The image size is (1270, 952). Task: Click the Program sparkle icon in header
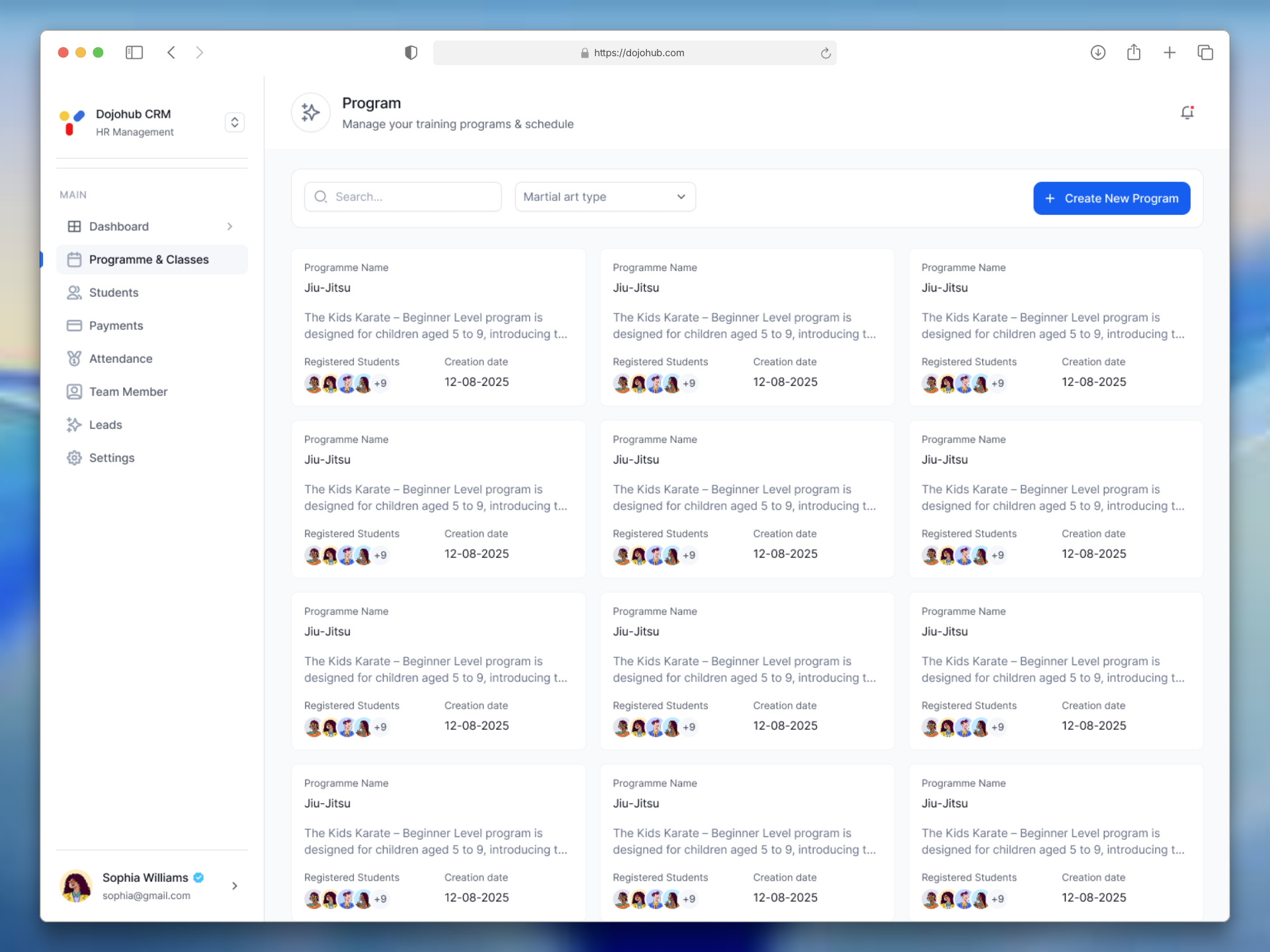coord(310,112)
